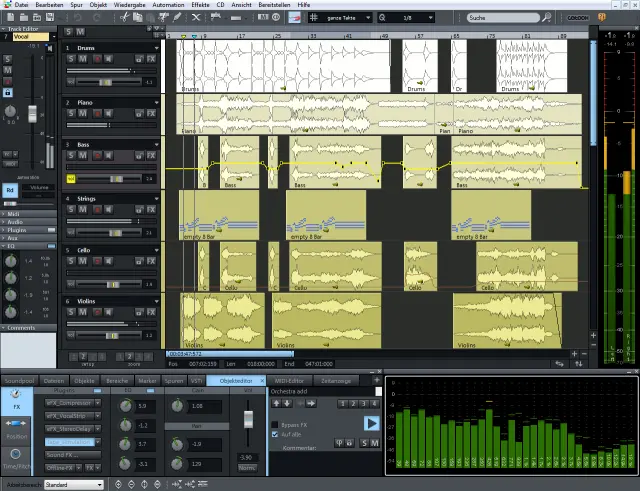Screen dimensions: 640x491
Task: Click the Norm. button under volume
Action: pyautogui.click(x=249, y=467)
